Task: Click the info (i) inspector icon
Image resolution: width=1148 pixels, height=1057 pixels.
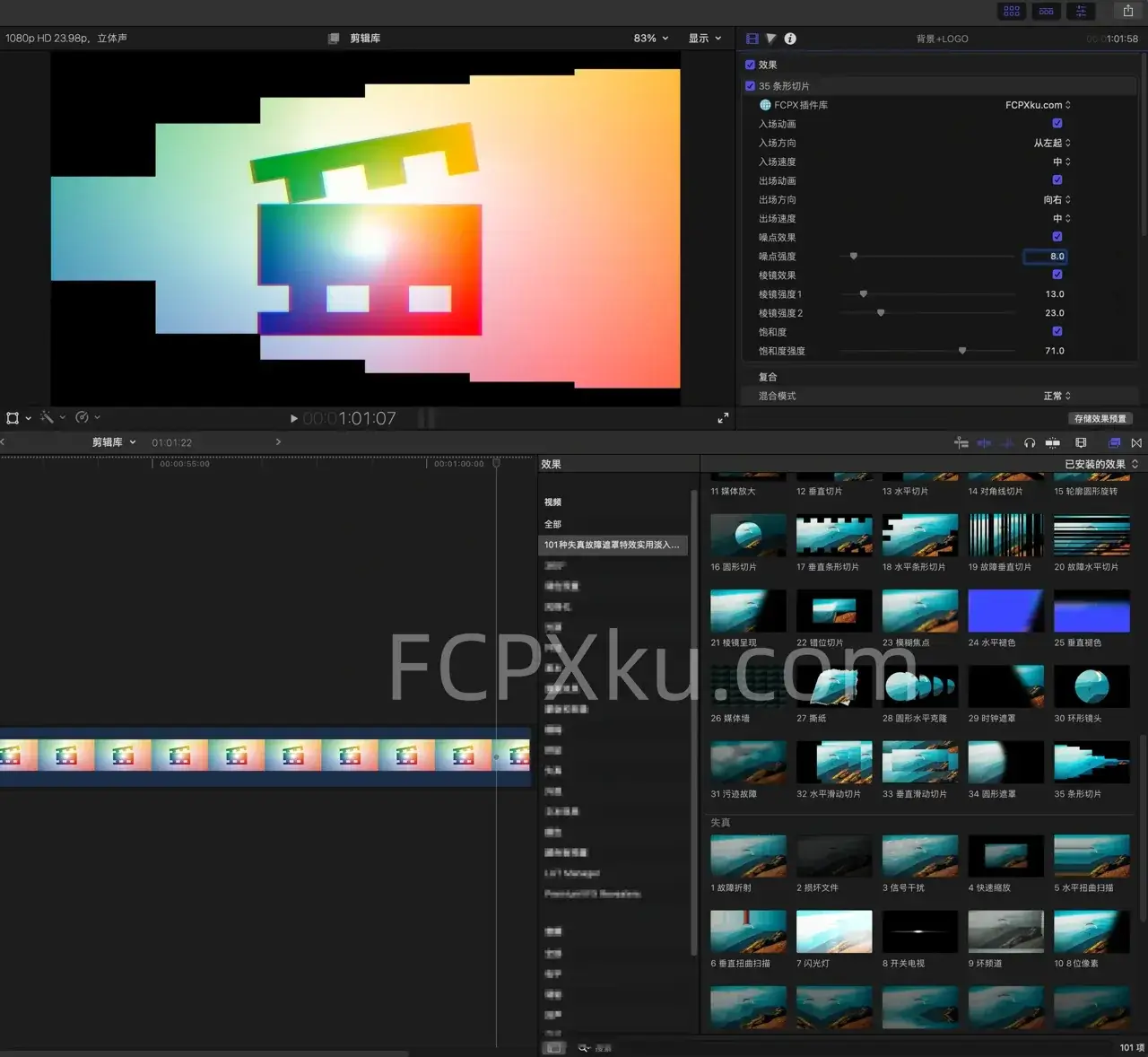Action: click(x=789, y=39)
